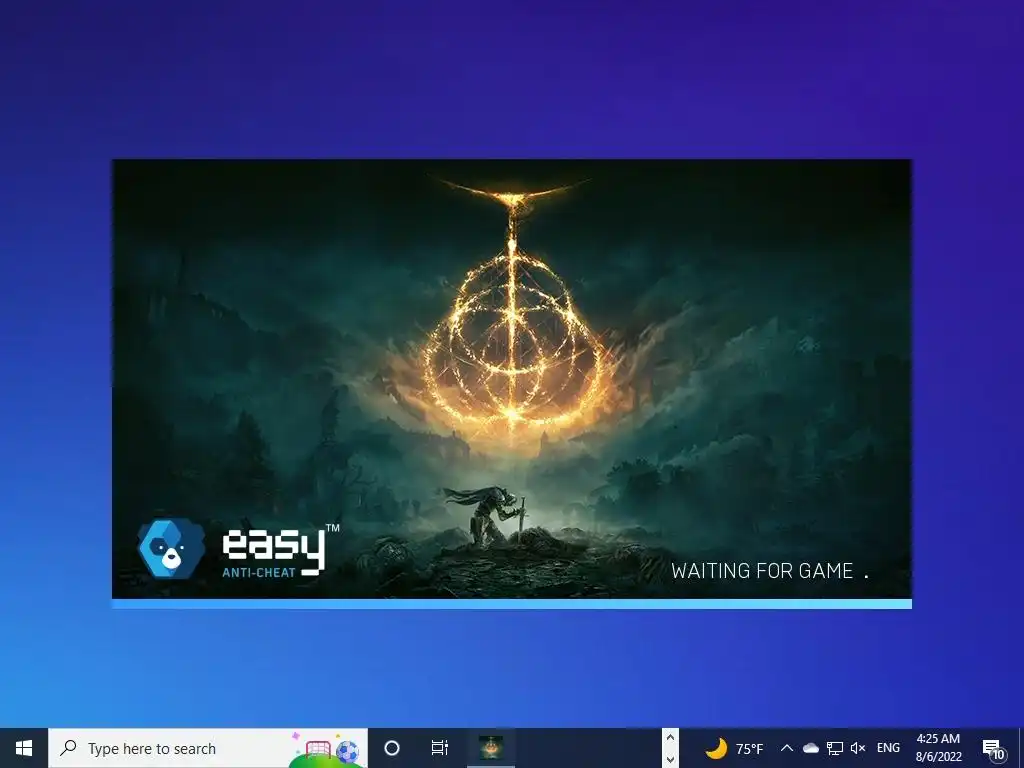
Task: Click the blue loading progress bar
Action: [x=512, y=604]
